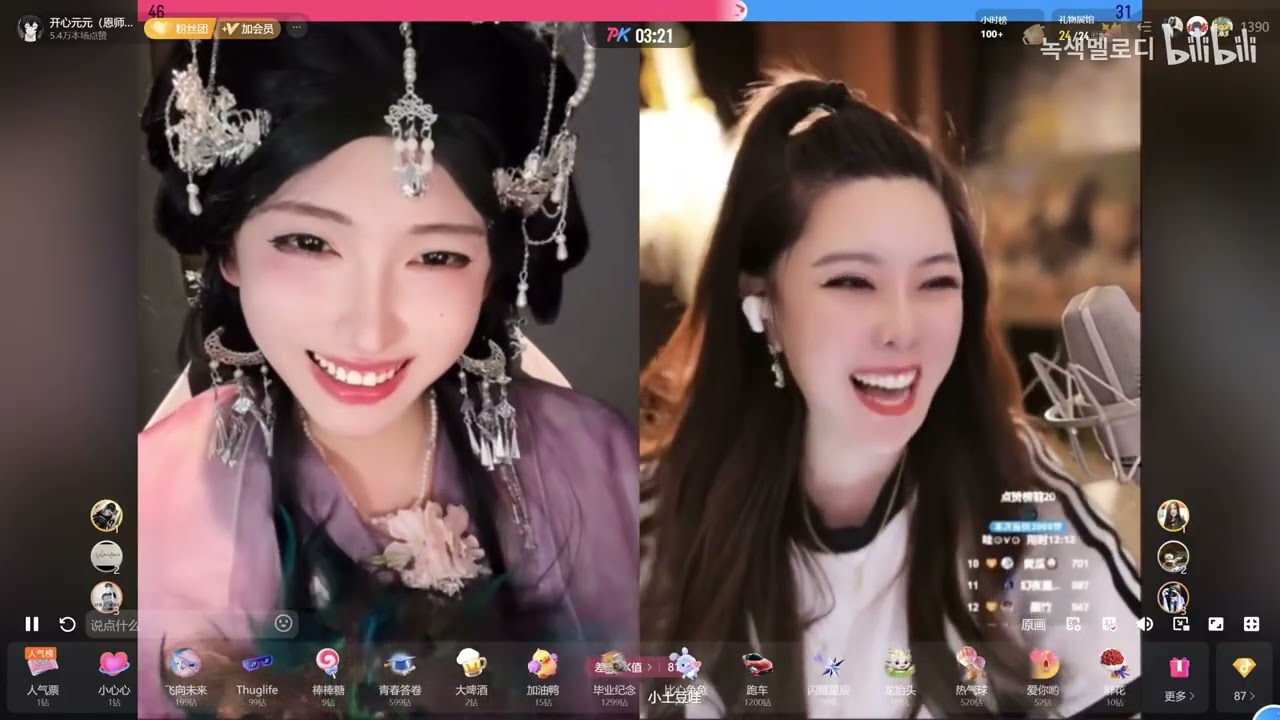Screen dimensions: 1280x720
Task: Open streamer 开心元元 profile avatar
Action: pos(29,28)
